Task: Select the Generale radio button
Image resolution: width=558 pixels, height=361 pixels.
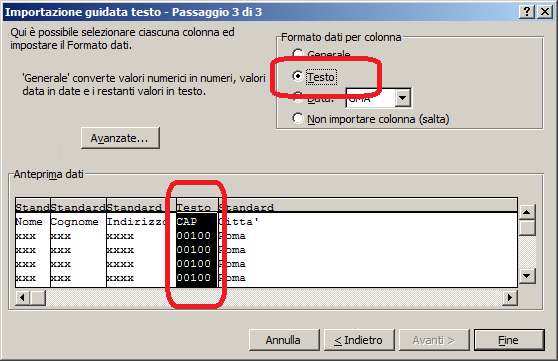Action: pyautogui.click(x=298, y=54)
